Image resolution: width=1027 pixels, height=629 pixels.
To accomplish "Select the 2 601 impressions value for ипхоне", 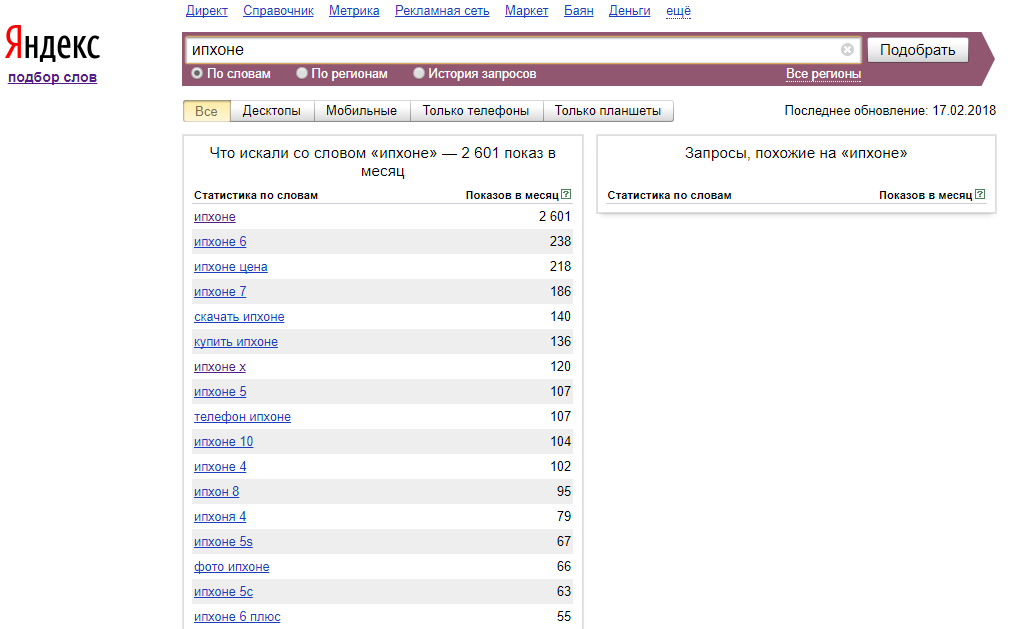I will [x=555, y=216].
